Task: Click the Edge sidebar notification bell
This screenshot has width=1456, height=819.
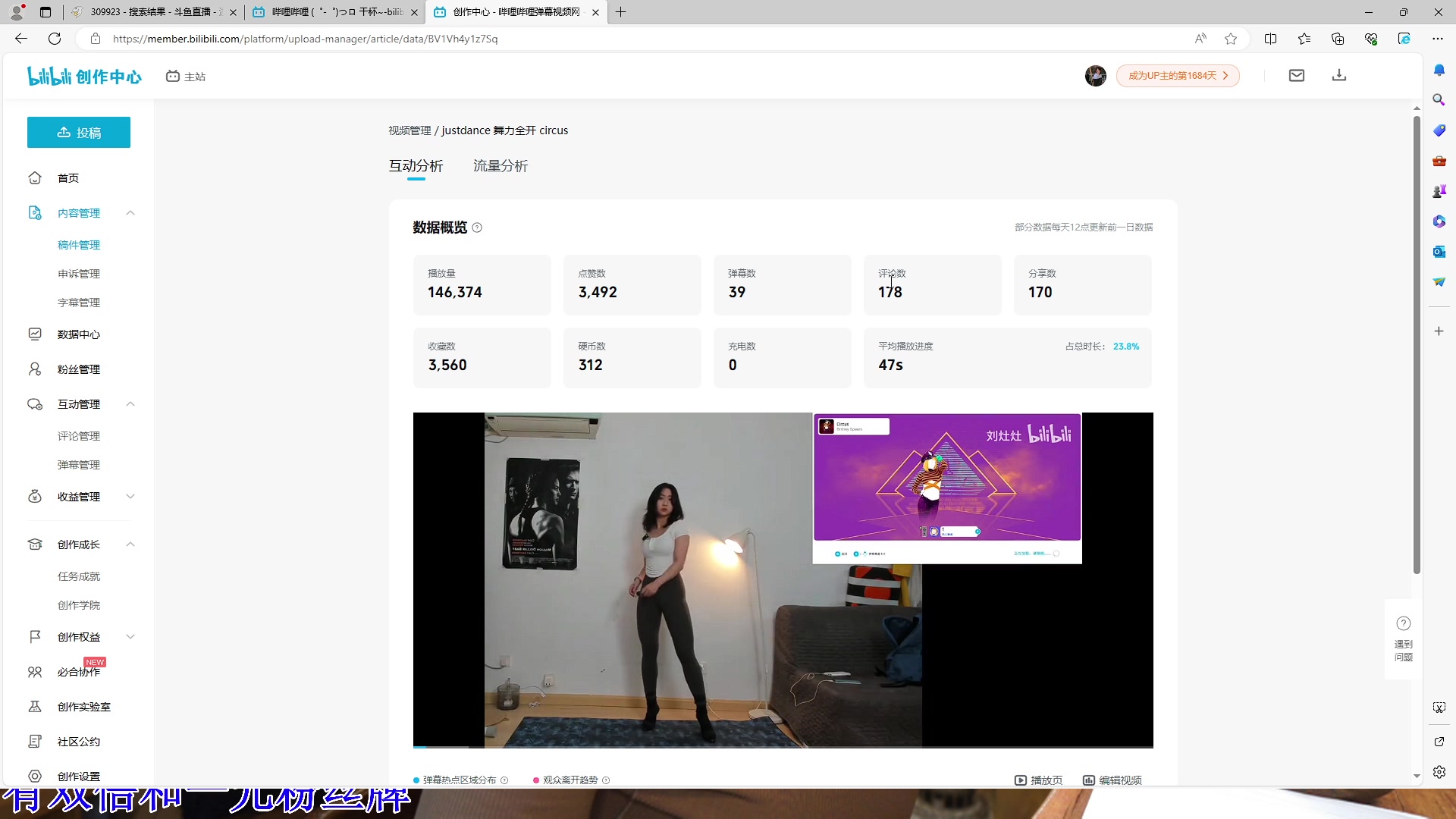Action: point(1439,70)
